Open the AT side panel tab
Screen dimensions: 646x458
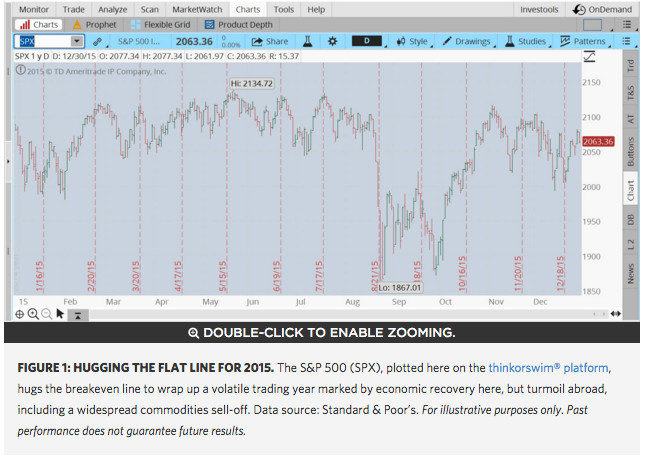point(630,119)
